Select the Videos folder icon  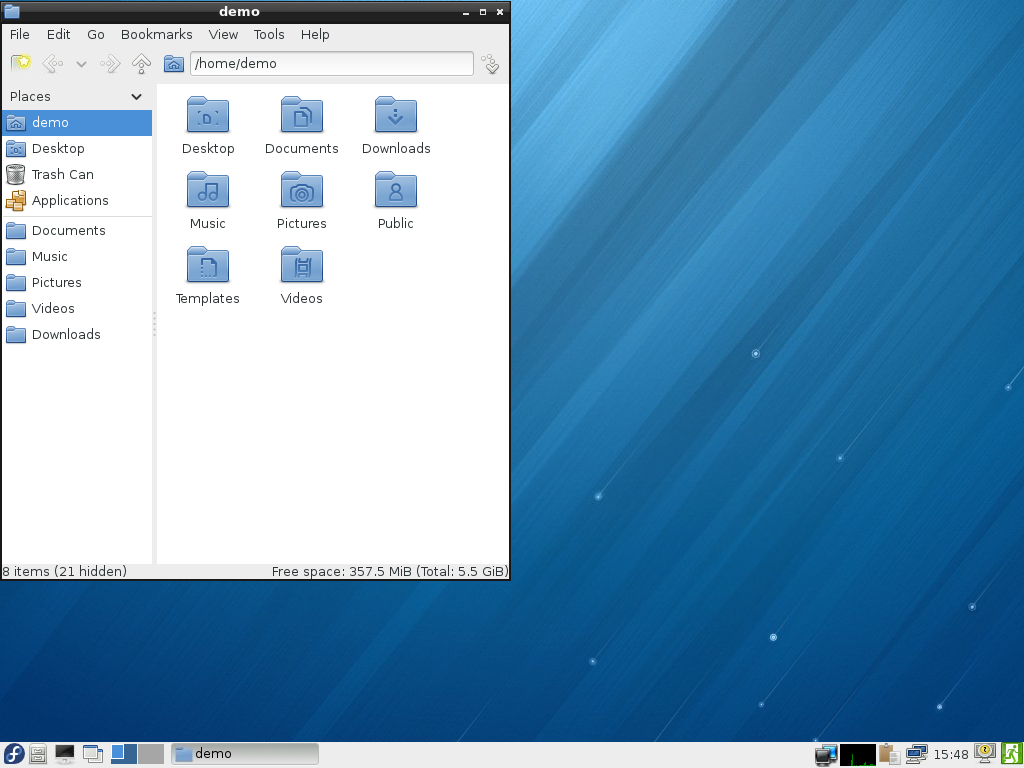[x=302, y=265]
